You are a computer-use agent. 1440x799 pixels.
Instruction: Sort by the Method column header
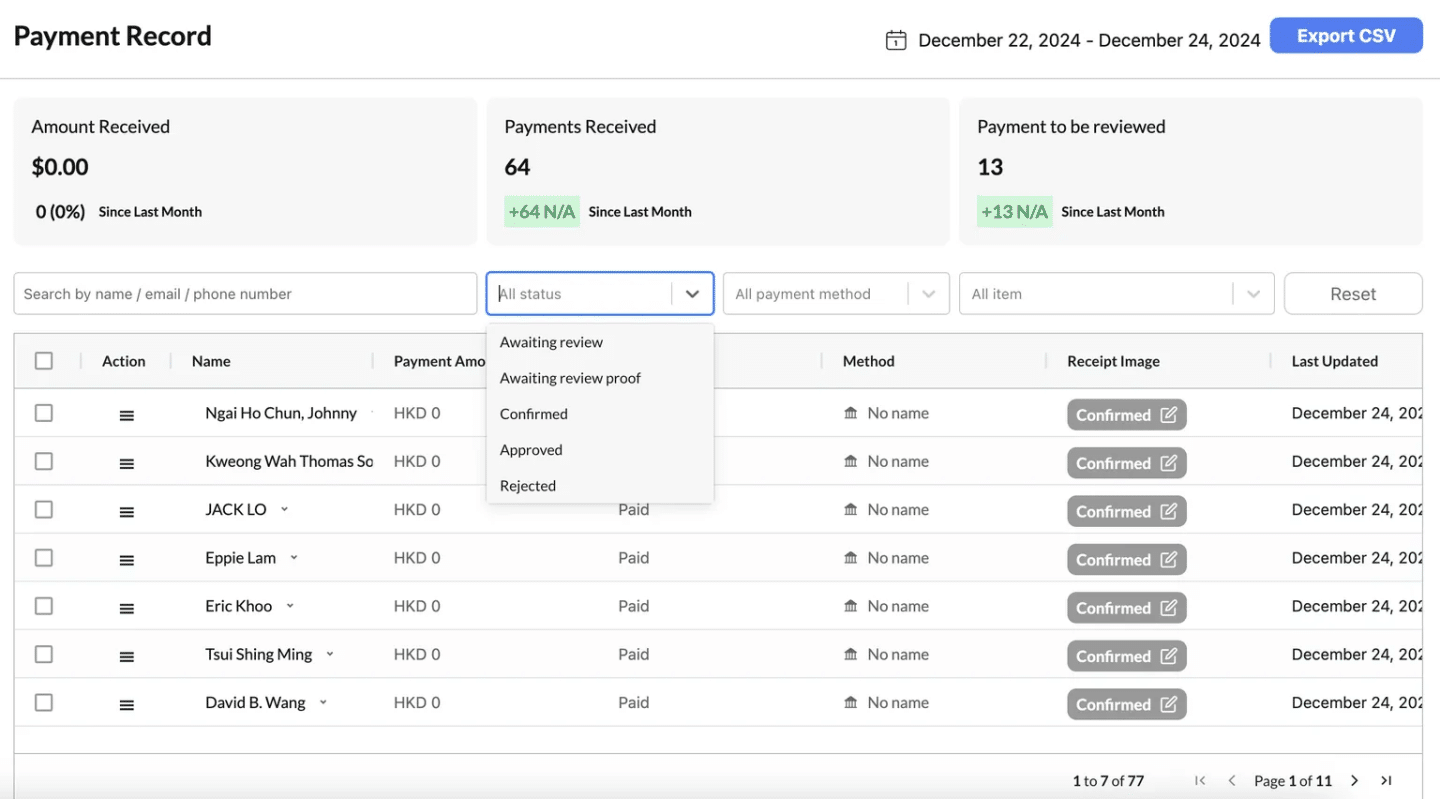pos(868,361)
